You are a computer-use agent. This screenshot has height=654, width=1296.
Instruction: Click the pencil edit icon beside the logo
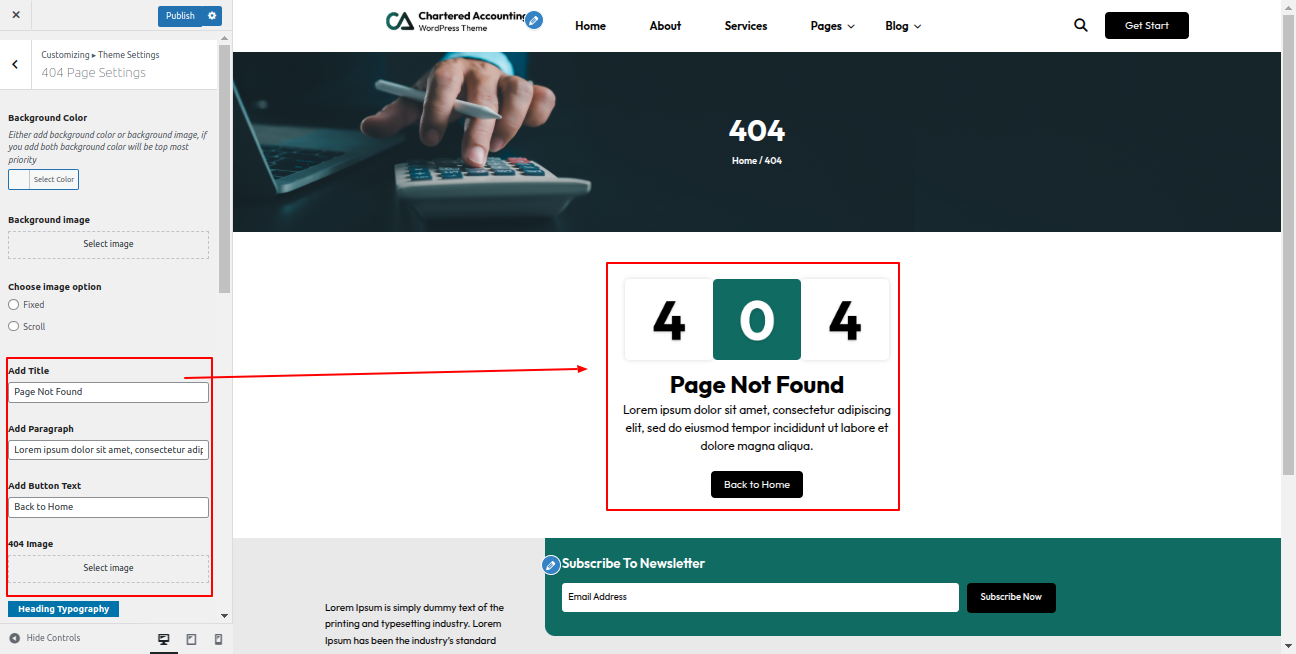pos(534,20)
